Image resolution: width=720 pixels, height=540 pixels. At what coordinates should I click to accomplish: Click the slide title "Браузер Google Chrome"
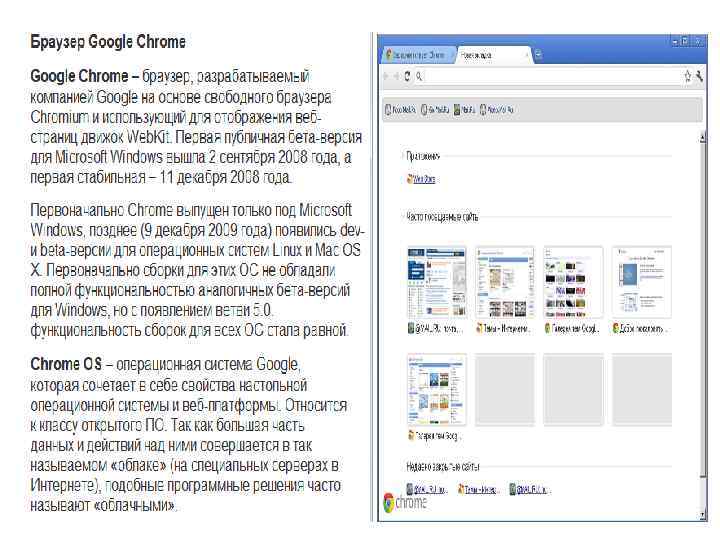[x=108, y=42]
